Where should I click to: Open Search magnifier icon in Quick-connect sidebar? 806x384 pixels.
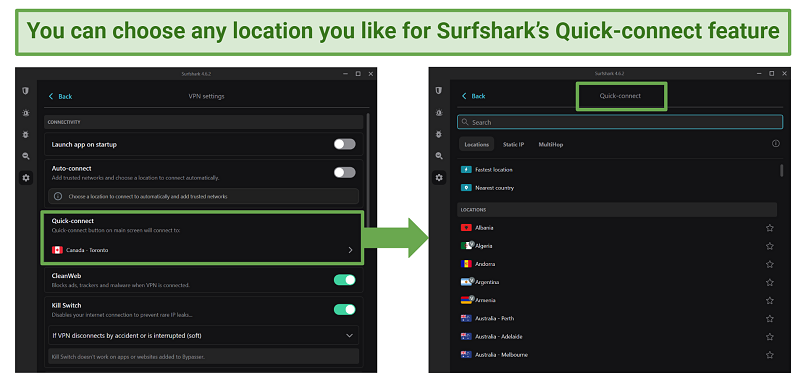click(438, 156)
